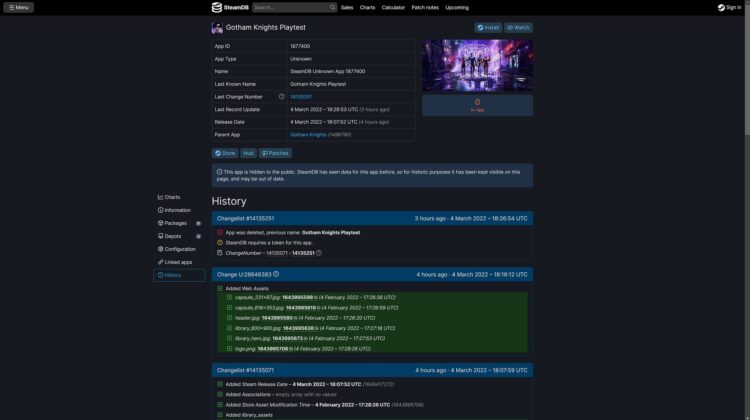Click the icon beside Added library_assets
This screenshot has width=750, height=420.
(220, 415)
